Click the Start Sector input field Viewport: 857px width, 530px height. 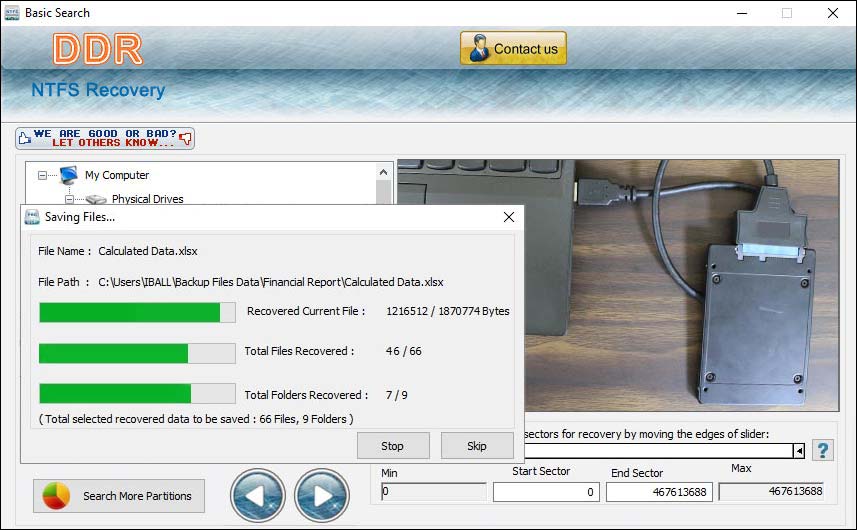coord(546,492)
